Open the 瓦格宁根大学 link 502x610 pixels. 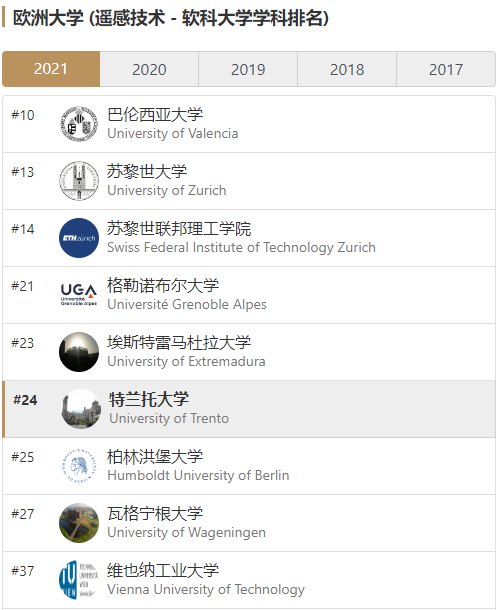click(x=155, y=514)
